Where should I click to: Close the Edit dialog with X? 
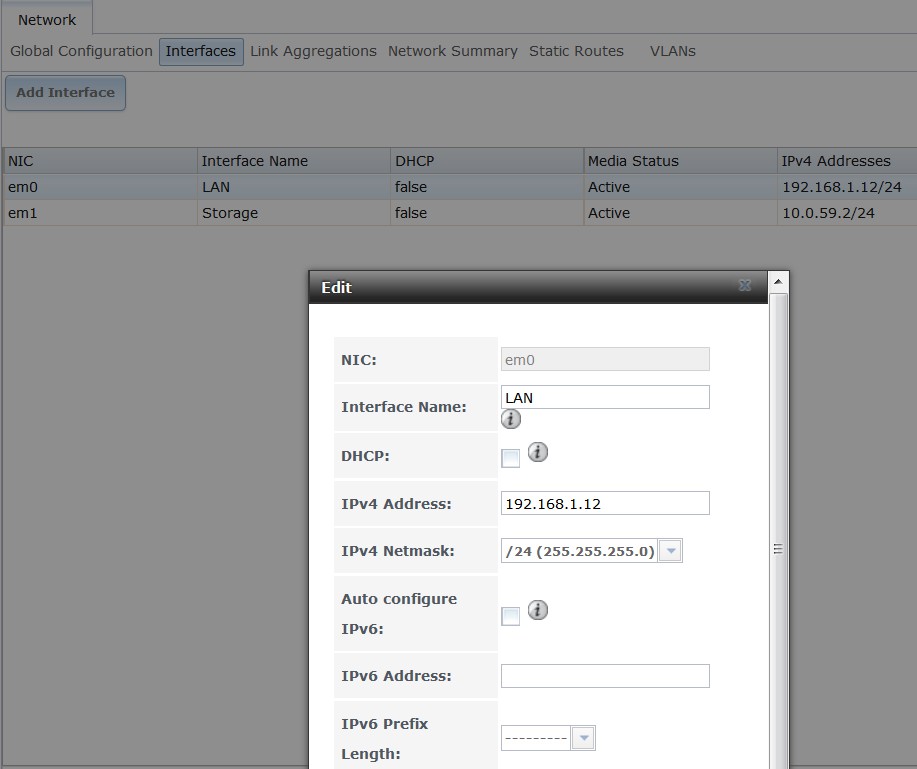(x=745, y=286)
